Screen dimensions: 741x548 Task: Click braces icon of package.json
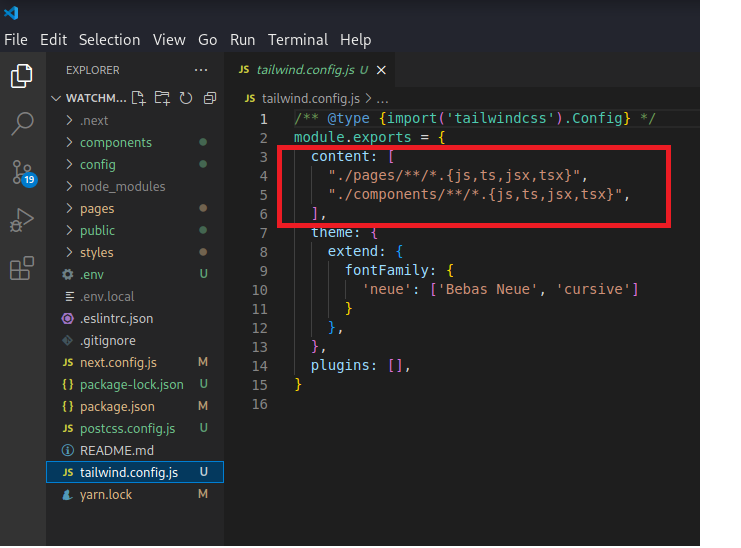(x=68, y=406)
